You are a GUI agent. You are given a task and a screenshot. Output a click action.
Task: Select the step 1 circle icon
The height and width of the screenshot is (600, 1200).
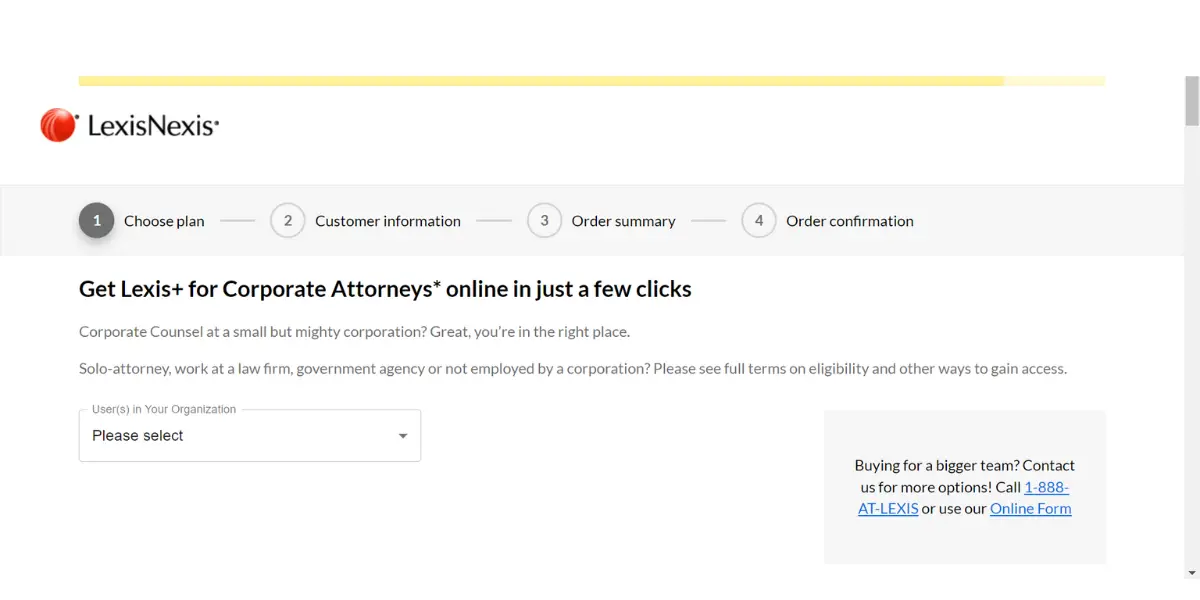coord(97,221)
